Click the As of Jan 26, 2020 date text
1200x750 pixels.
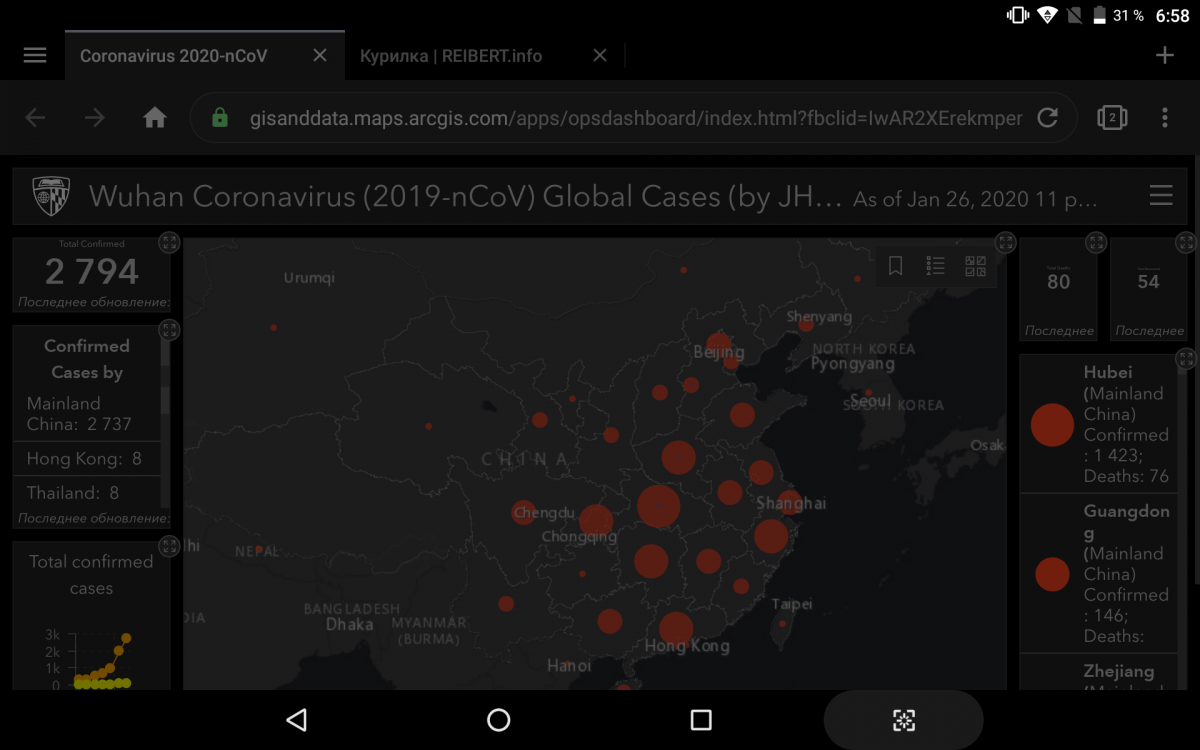click(x=975, y=199)
